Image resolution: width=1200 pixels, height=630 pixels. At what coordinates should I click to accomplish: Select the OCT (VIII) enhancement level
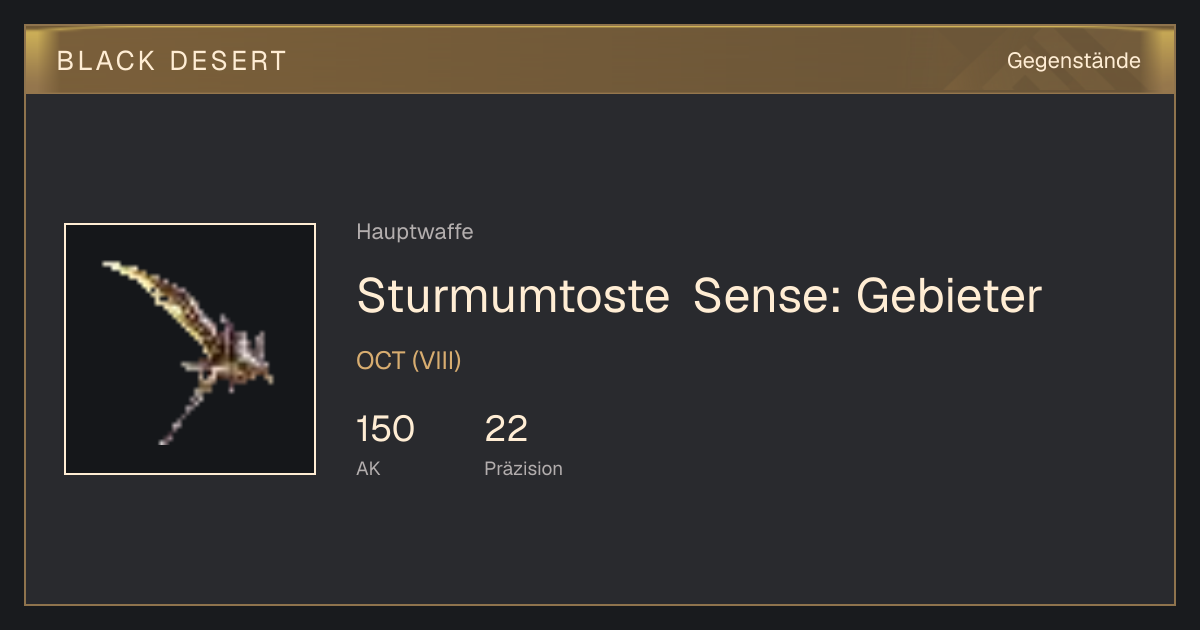coord(409,361)
